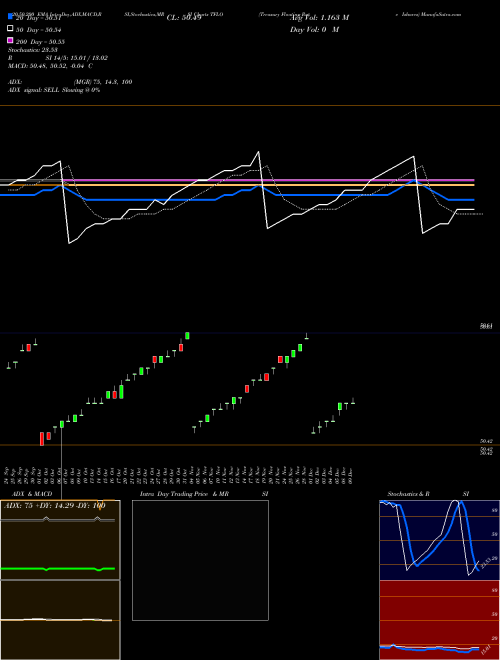The image size is (500, 660).
Task: Click the magenta 200 Day legend swatch
Action: pos(10,40)
